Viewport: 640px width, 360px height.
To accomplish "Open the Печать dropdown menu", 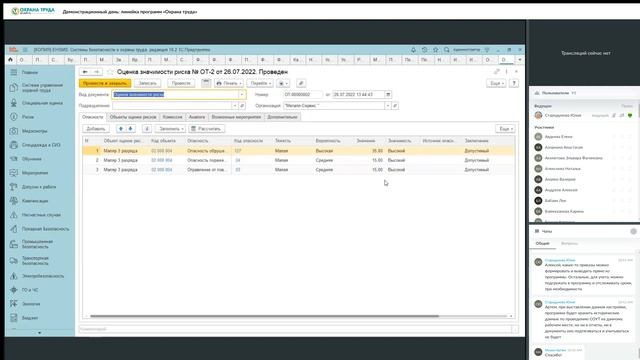I will pyautogui.click(x=229, y=83).
